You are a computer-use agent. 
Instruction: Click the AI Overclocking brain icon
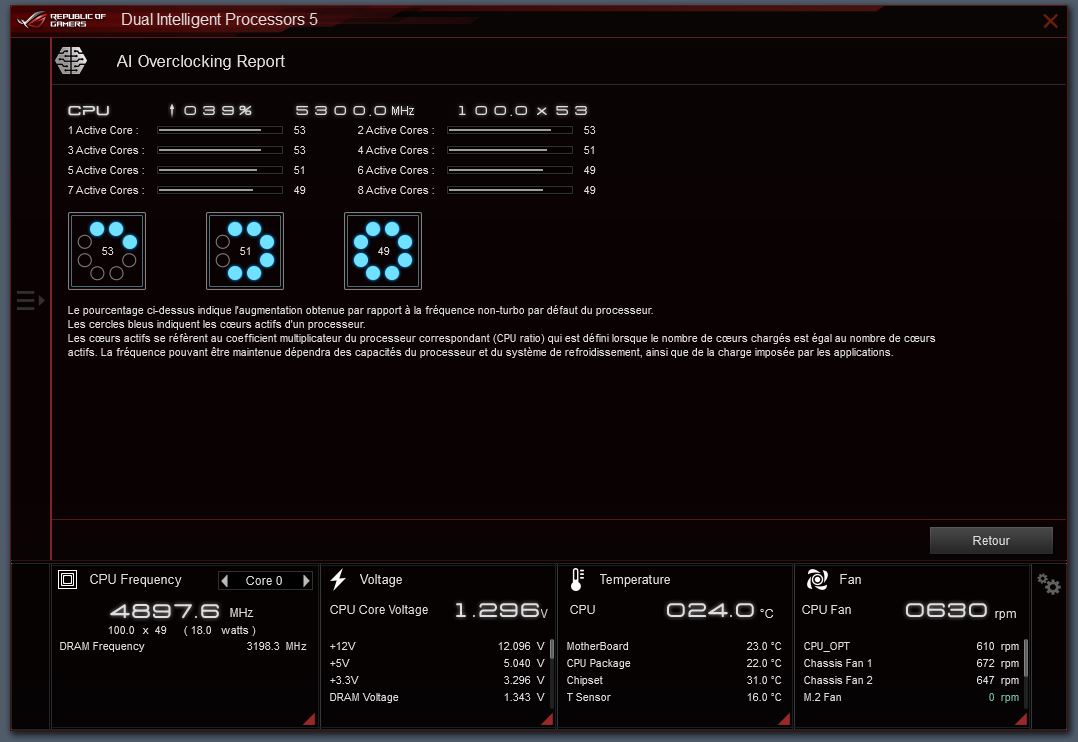pyautogui.click(x=71, y=61)
